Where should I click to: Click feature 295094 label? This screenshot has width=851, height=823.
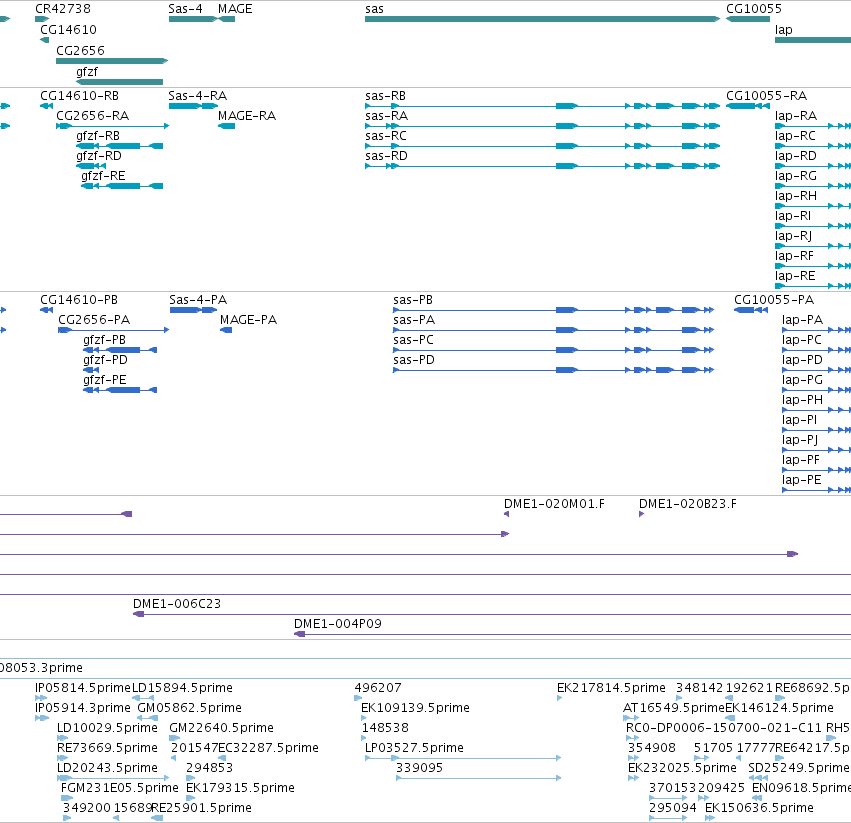coord(673,808)
